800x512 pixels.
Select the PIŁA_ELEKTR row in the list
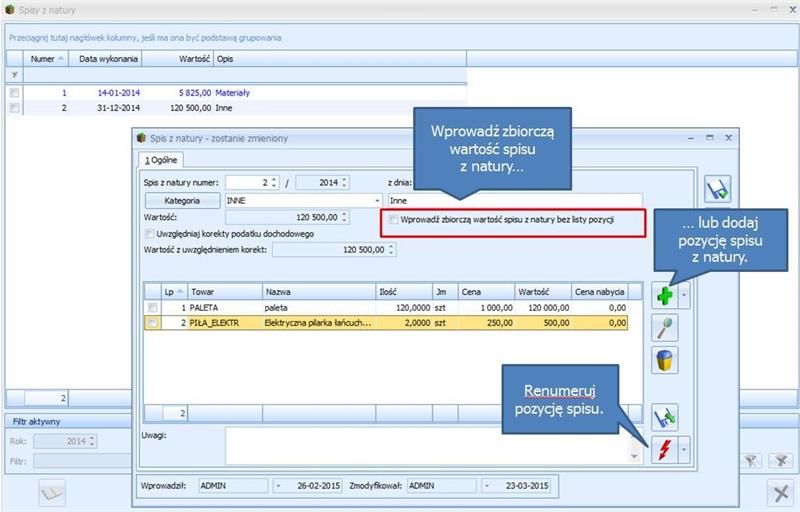[300, 323]
